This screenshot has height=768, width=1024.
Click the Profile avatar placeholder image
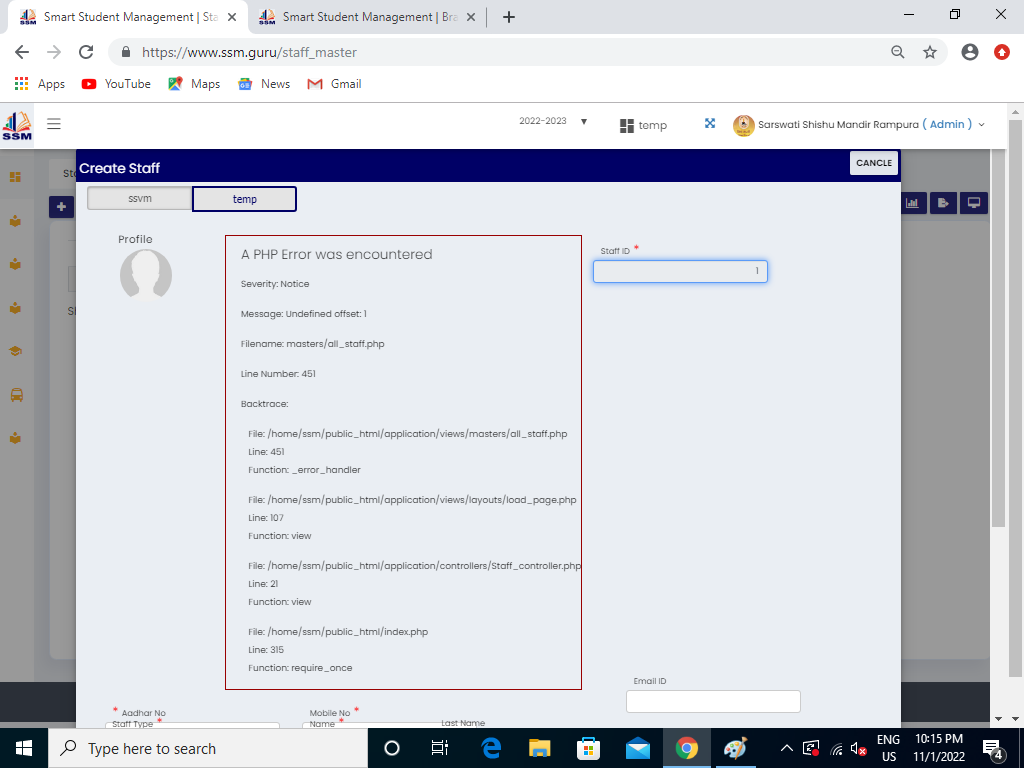tap(146, 275)
